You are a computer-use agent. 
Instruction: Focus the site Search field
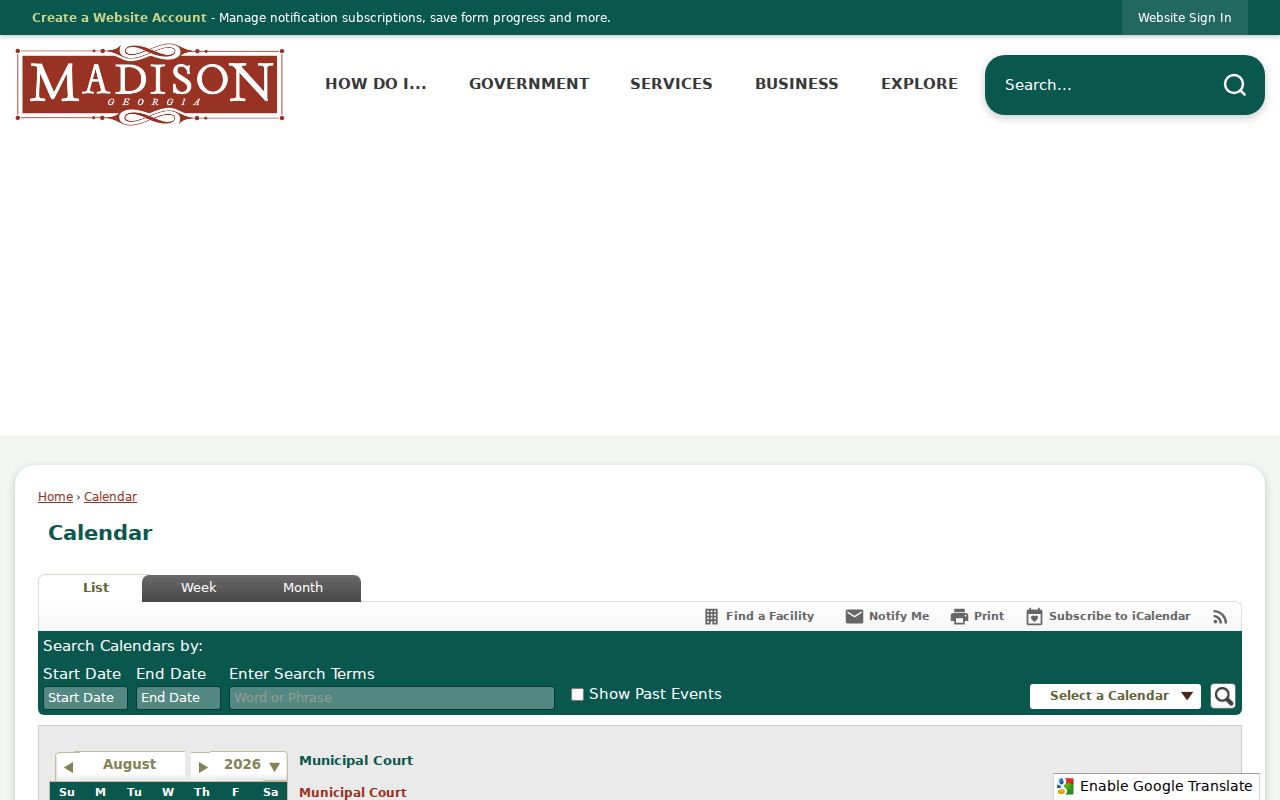pyautogui.click(x=1105, y=85)
